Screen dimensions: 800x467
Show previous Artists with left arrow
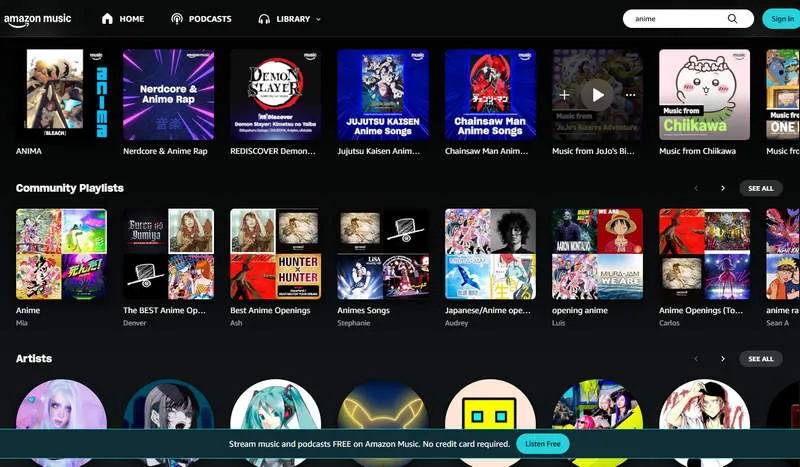coord(696,359)
